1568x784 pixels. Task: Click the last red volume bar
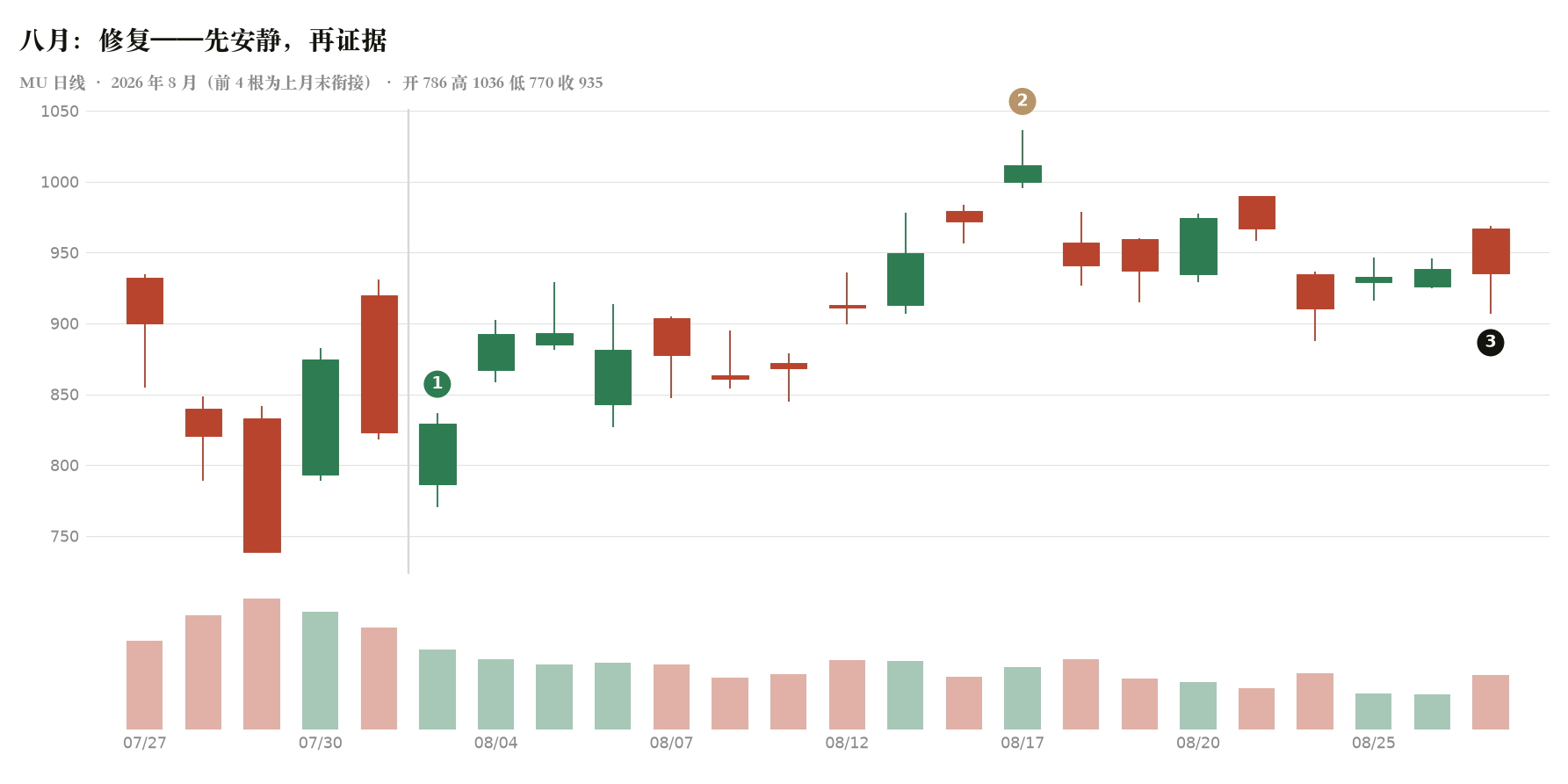click(1491, 702)
